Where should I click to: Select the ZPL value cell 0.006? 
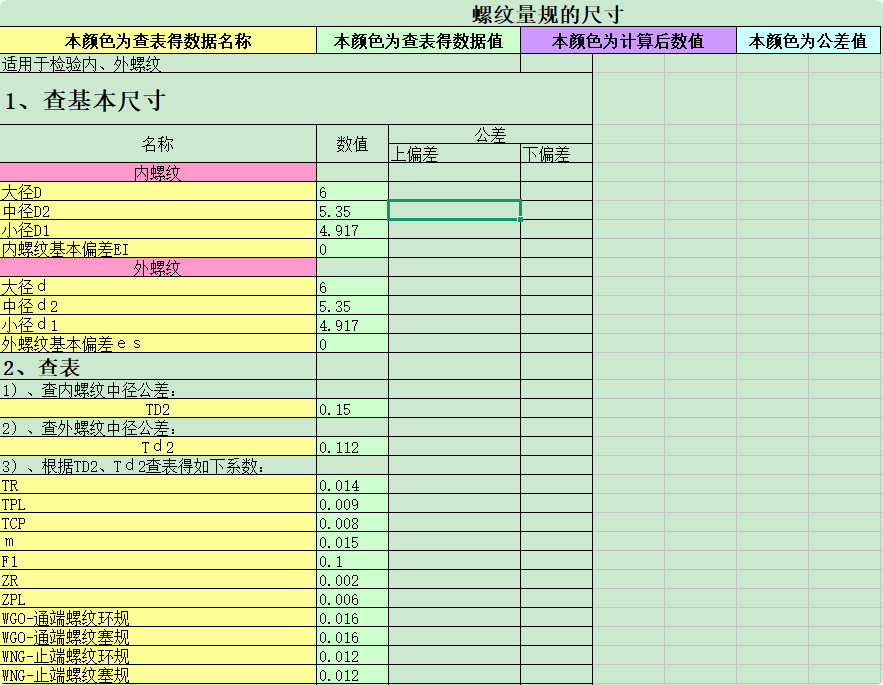(352, 599)
